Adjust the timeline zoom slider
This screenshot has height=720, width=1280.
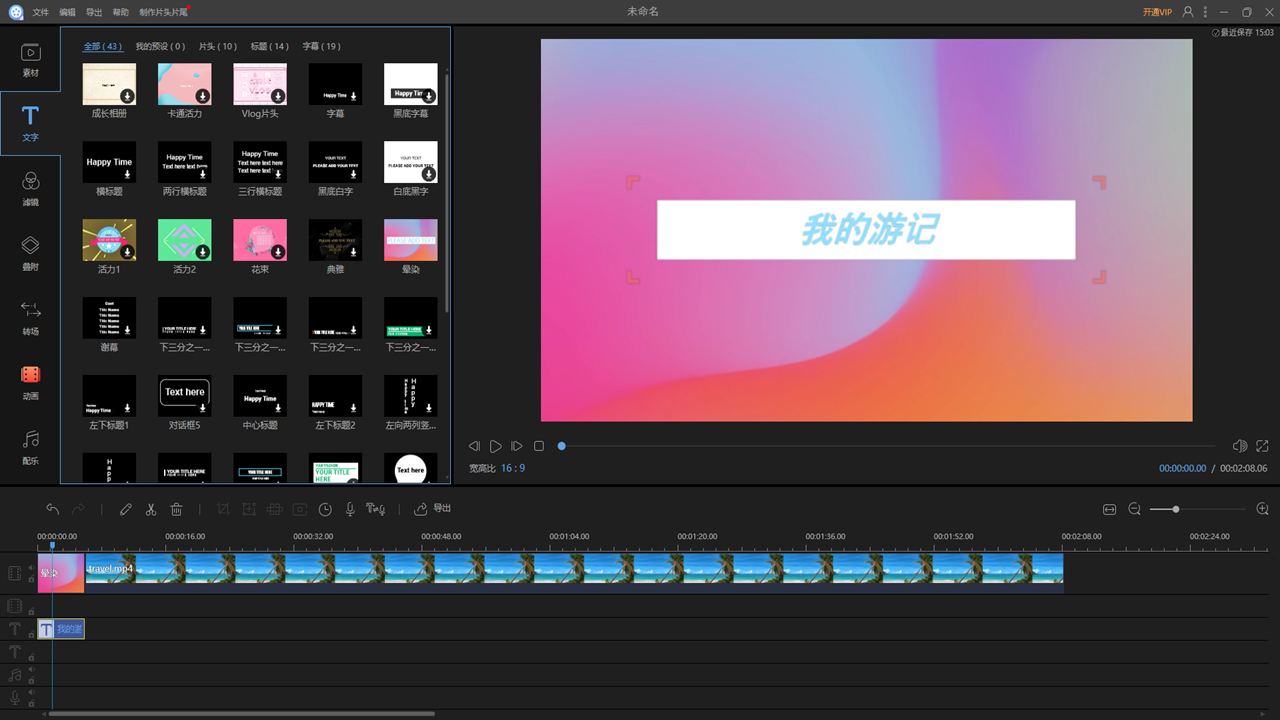tap(1178, 509)
